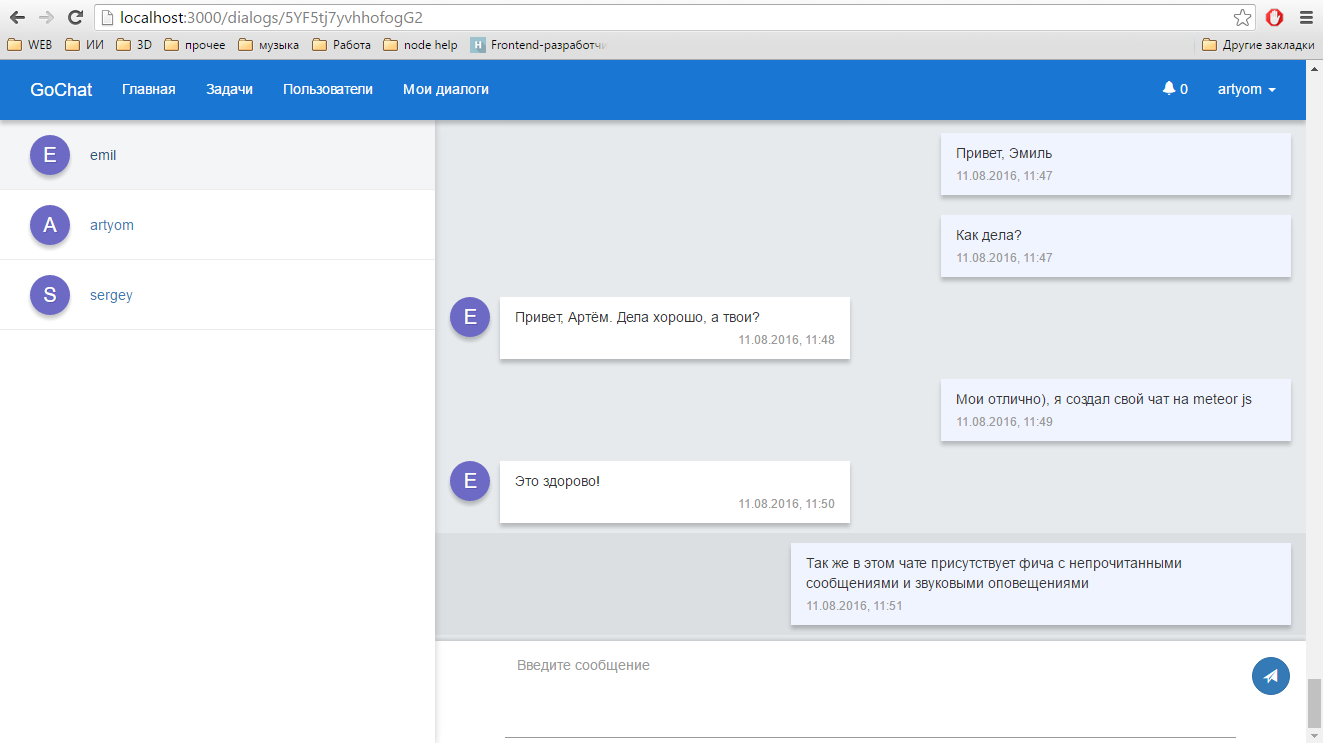
Task: Open the WEB bookmarks folder
Action: [30, 45]
